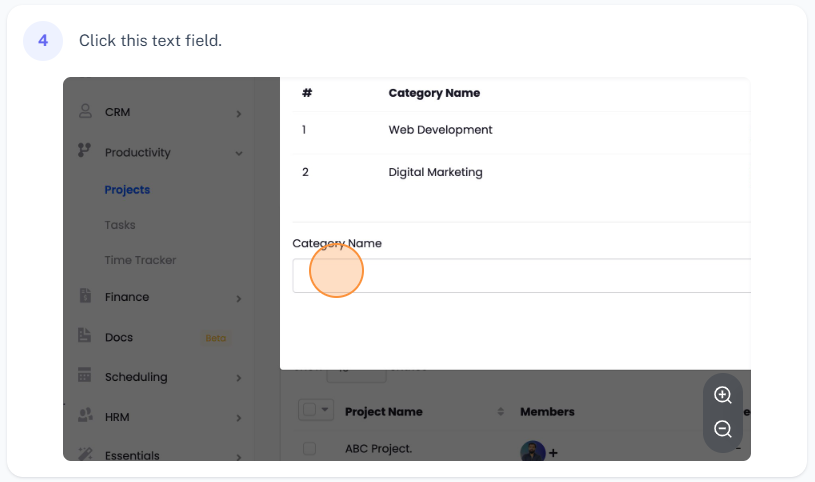Click the Scheduling calendar icon
Screen dimensions: 815x482
[85, 377]
